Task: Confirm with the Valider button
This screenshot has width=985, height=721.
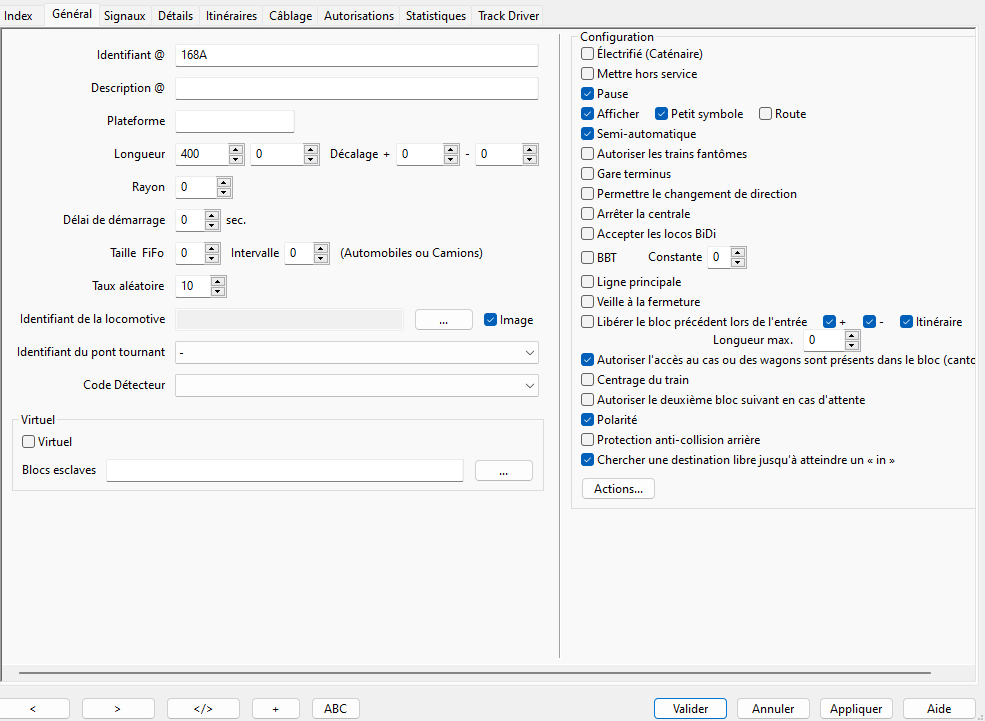Action: [690, 708]
